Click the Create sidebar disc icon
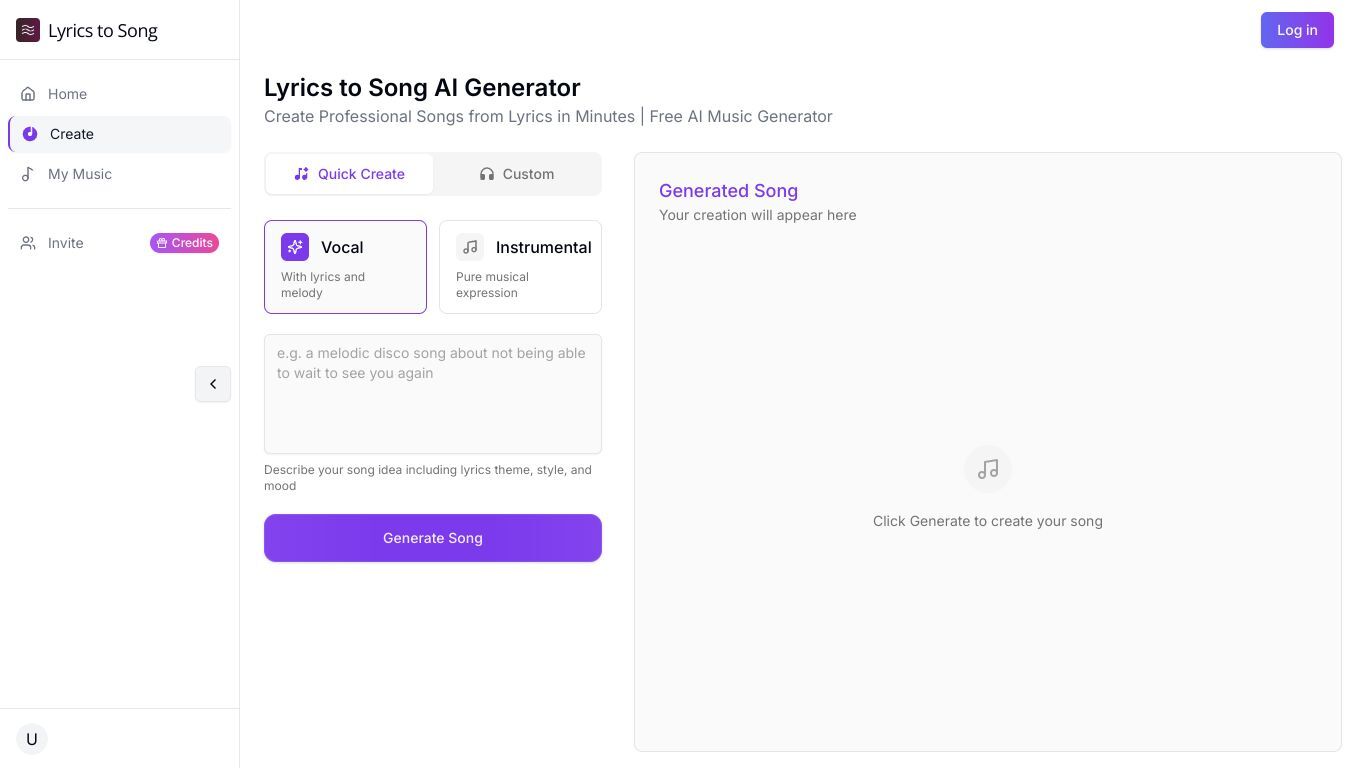1366x768 pixels. 30,134
